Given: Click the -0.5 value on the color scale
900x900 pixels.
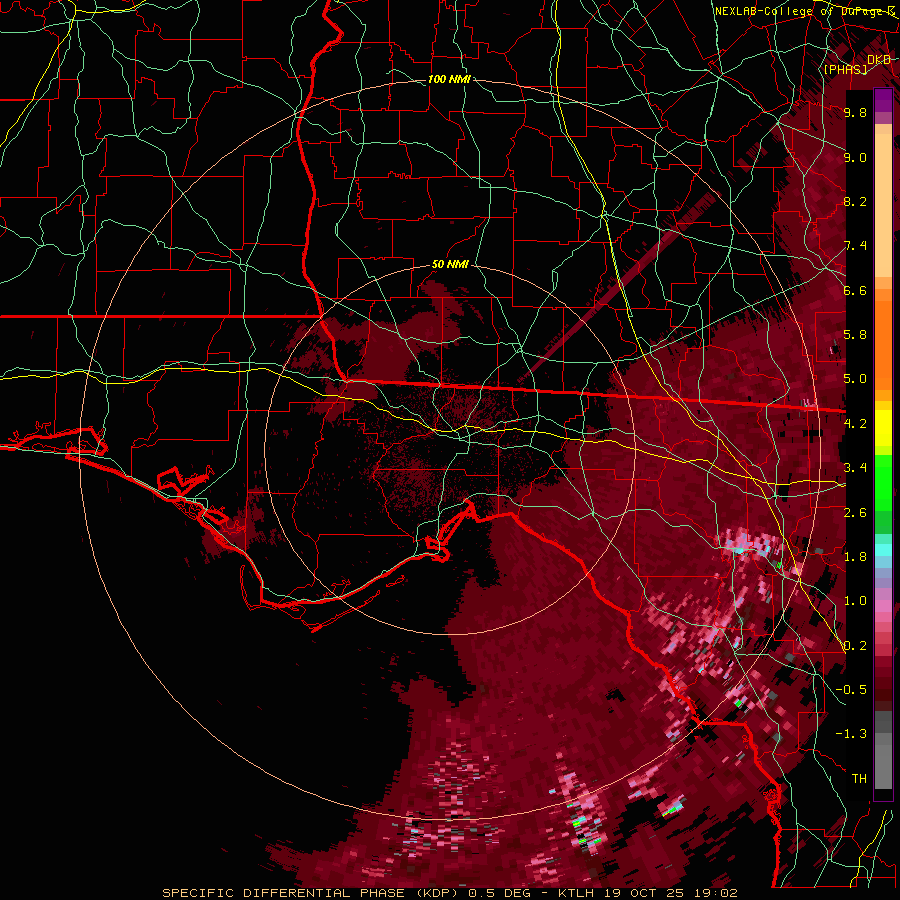Looking at the screenshot, I should [851, 690].
